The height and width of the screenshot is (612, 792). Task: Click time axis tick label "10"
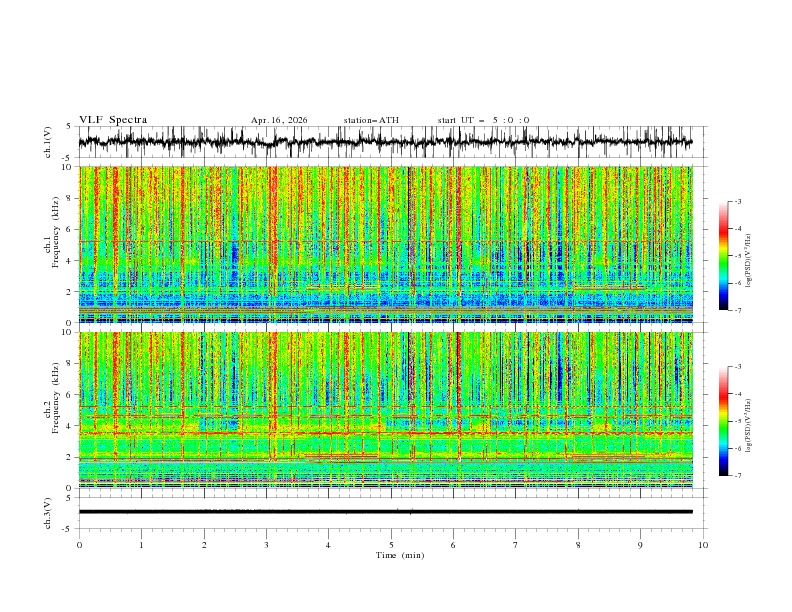coord(703,545)
